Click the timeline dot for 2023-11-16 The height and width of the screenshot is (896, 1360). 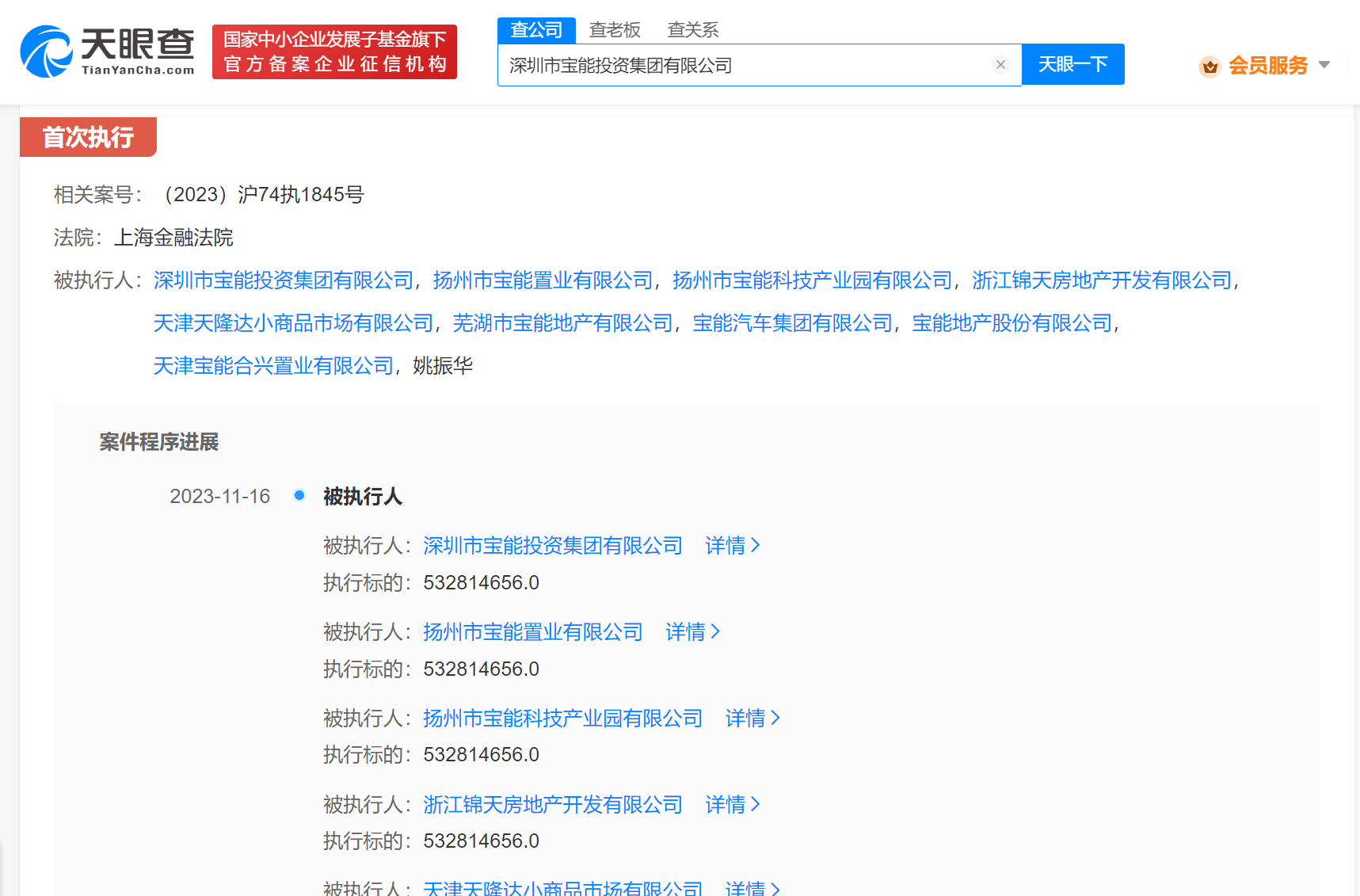coord(299,495)
